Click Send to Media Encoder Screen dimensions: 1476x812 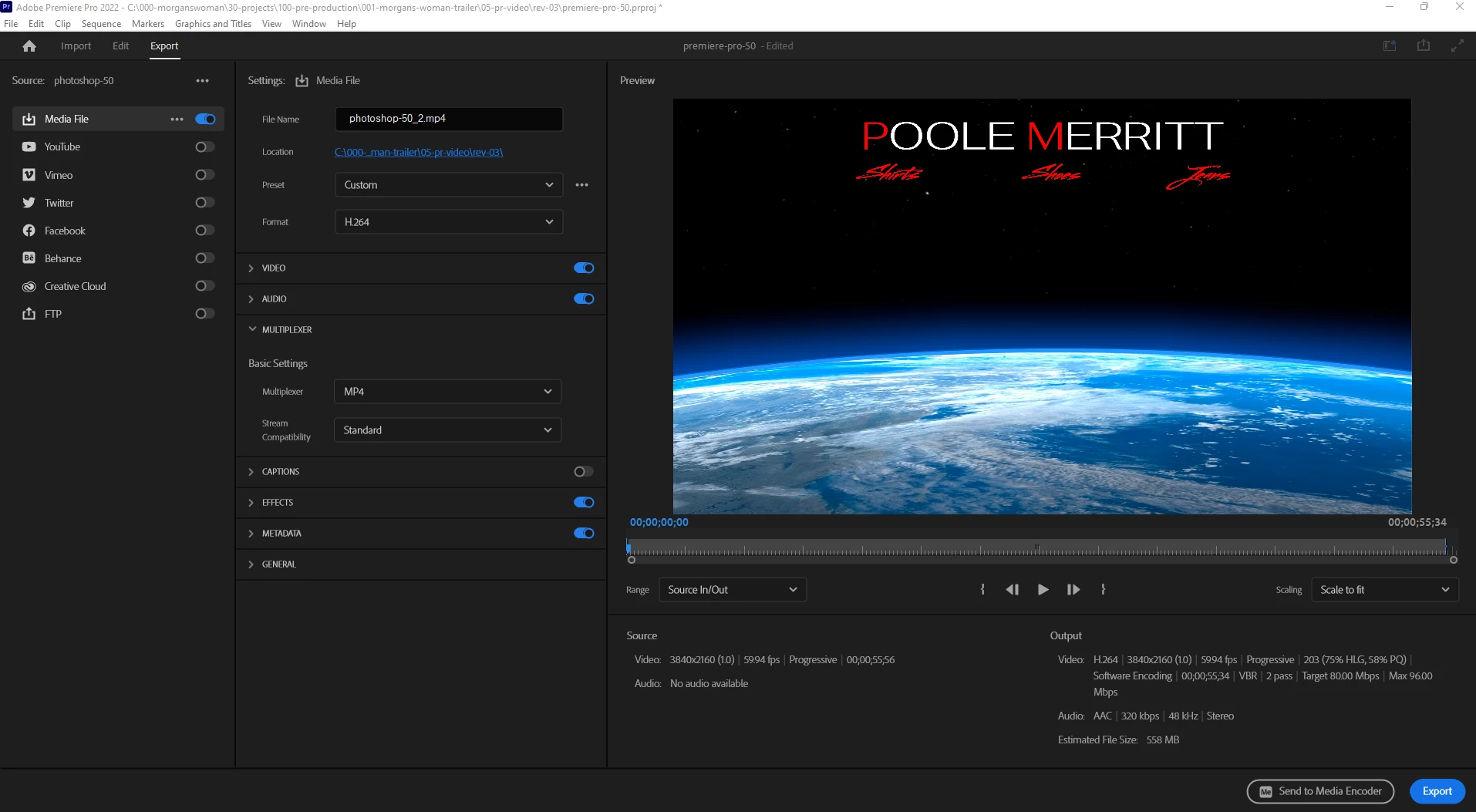(x=1320, y=791)
